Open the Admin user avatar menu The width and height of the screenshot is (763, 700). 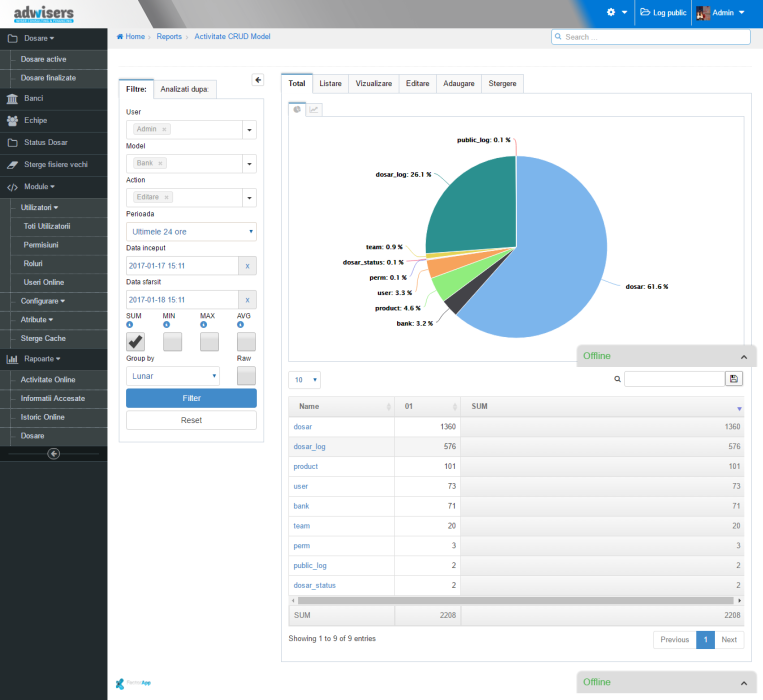pos(720,13)
